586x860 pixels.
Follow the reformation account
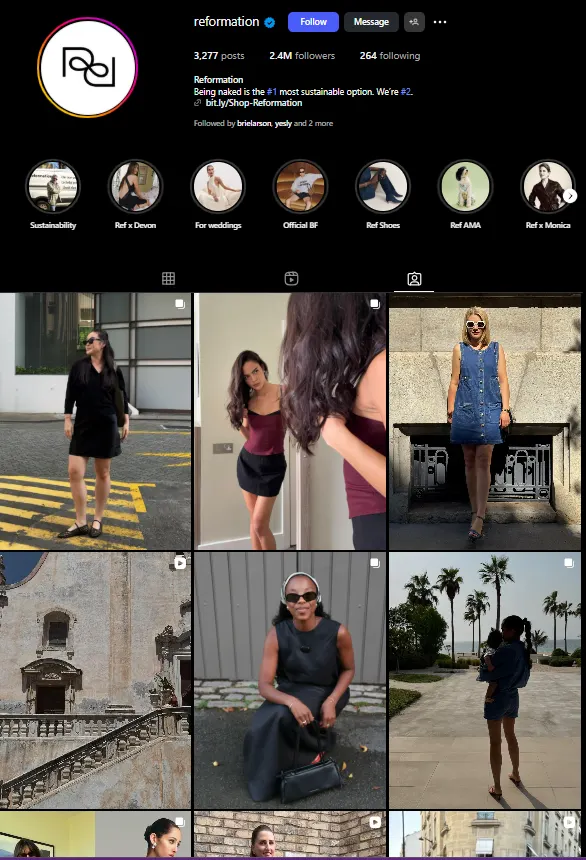(313, 22)
